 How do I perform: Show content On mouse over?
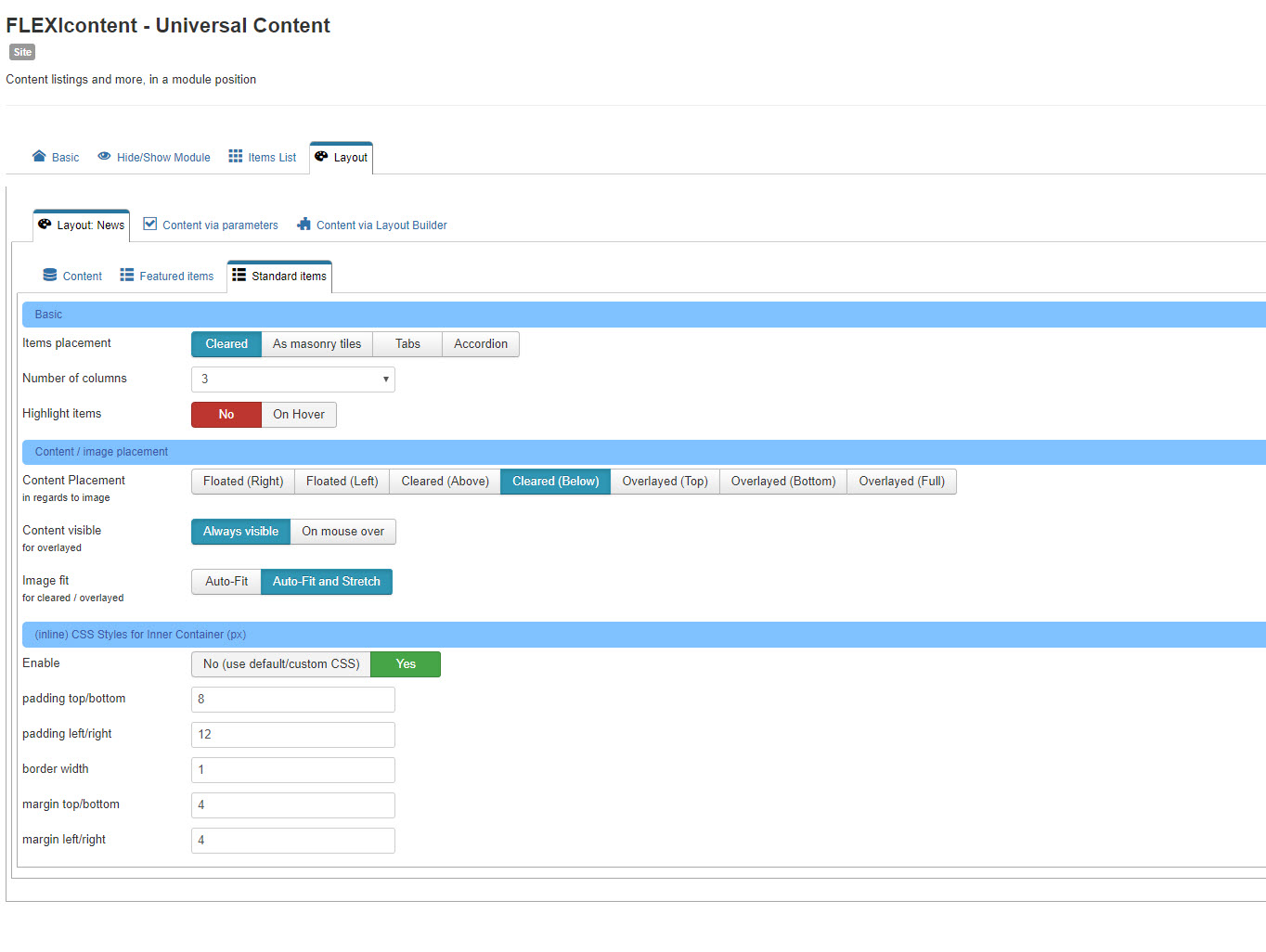(x=343, y=532)
